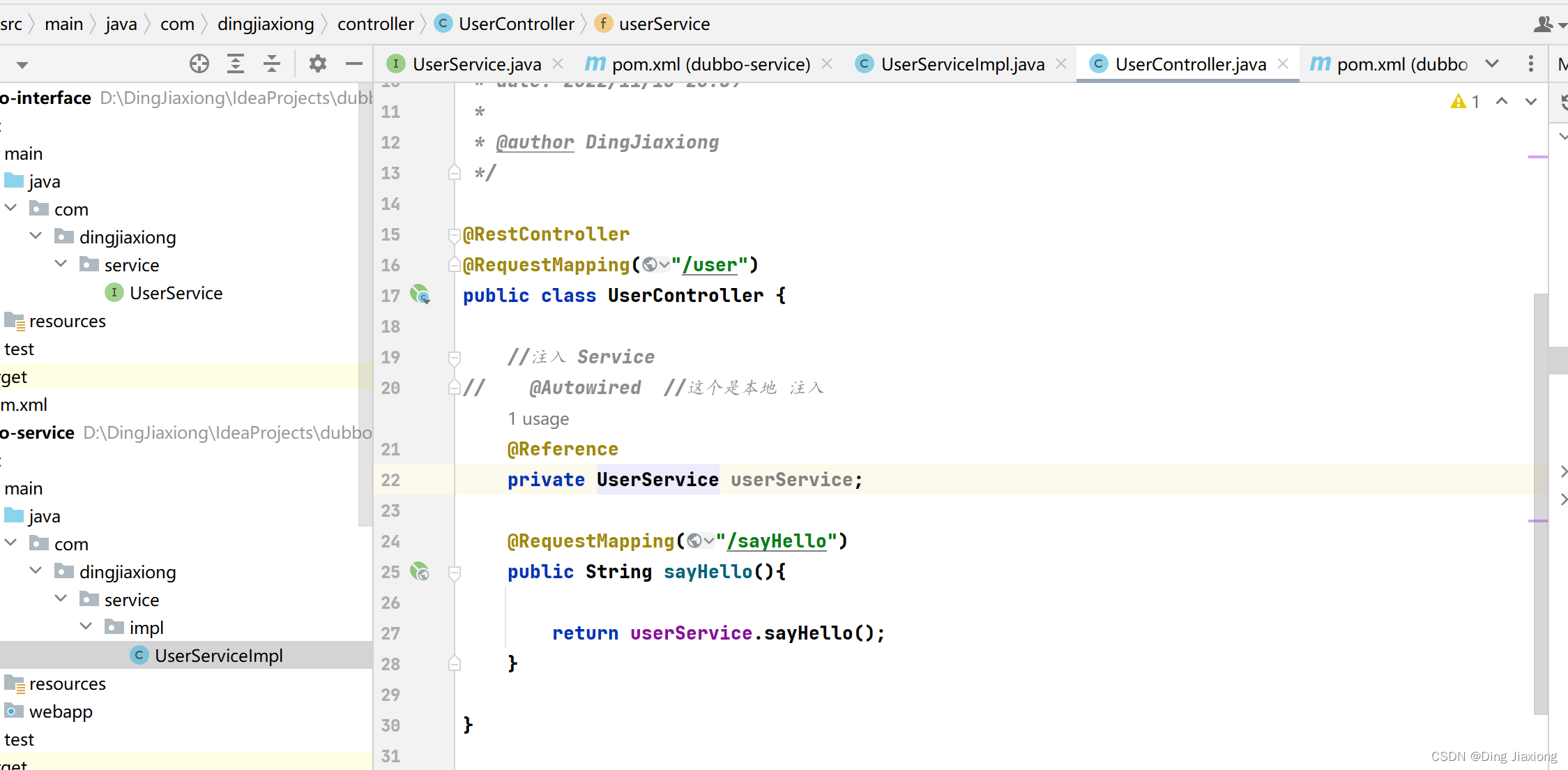This screenshot has width=1568, height=770.
Task: Click the globe URL icon before "/sayHello"
Action: [700, 541]
